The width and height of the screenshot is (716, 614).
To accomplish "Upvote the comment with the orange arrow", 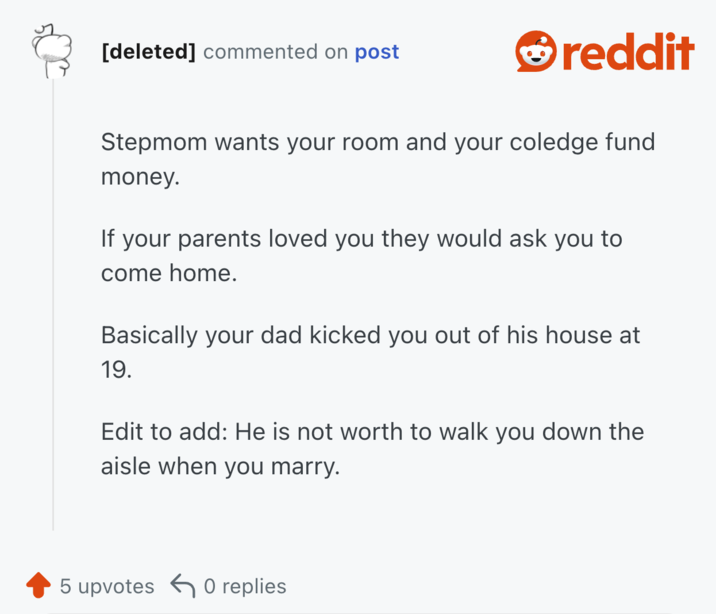I will pyautogui.click(x=38, y=585).
